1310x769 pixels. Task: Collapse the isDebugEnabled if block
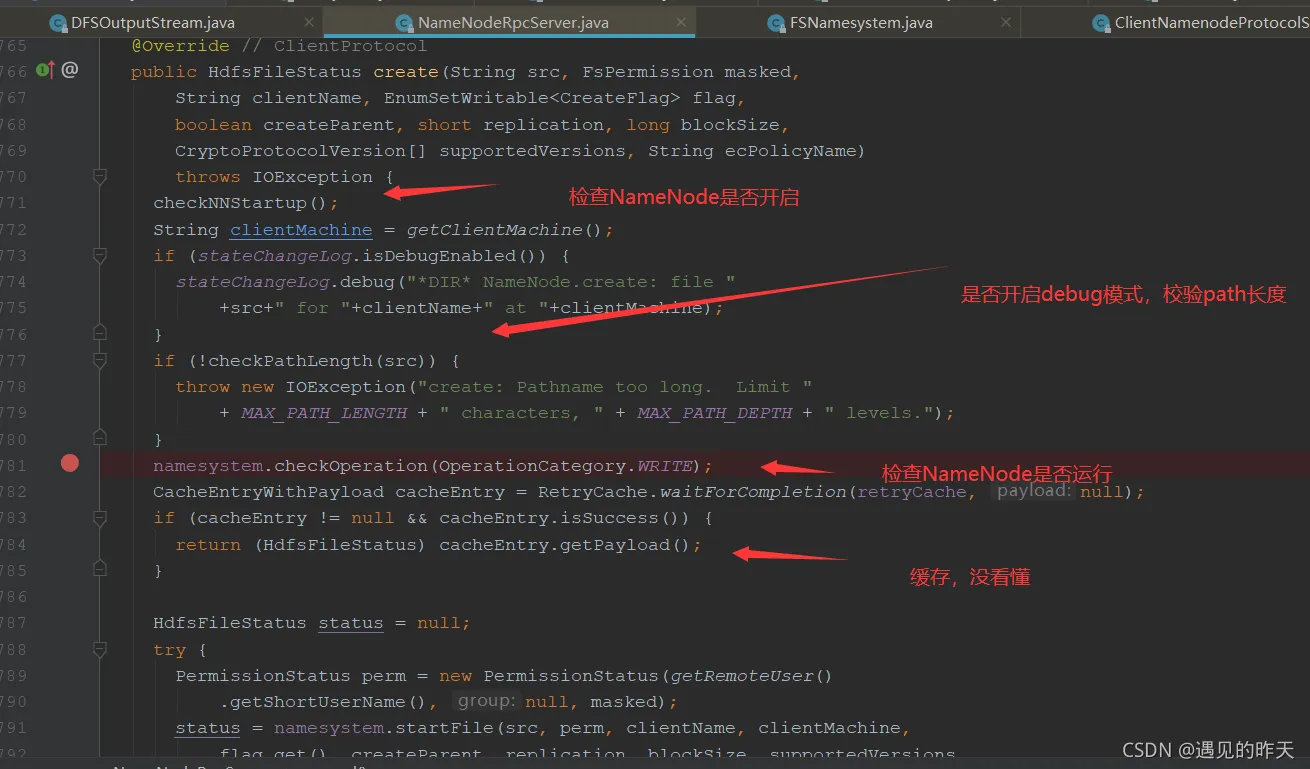[x=100, y=256]
